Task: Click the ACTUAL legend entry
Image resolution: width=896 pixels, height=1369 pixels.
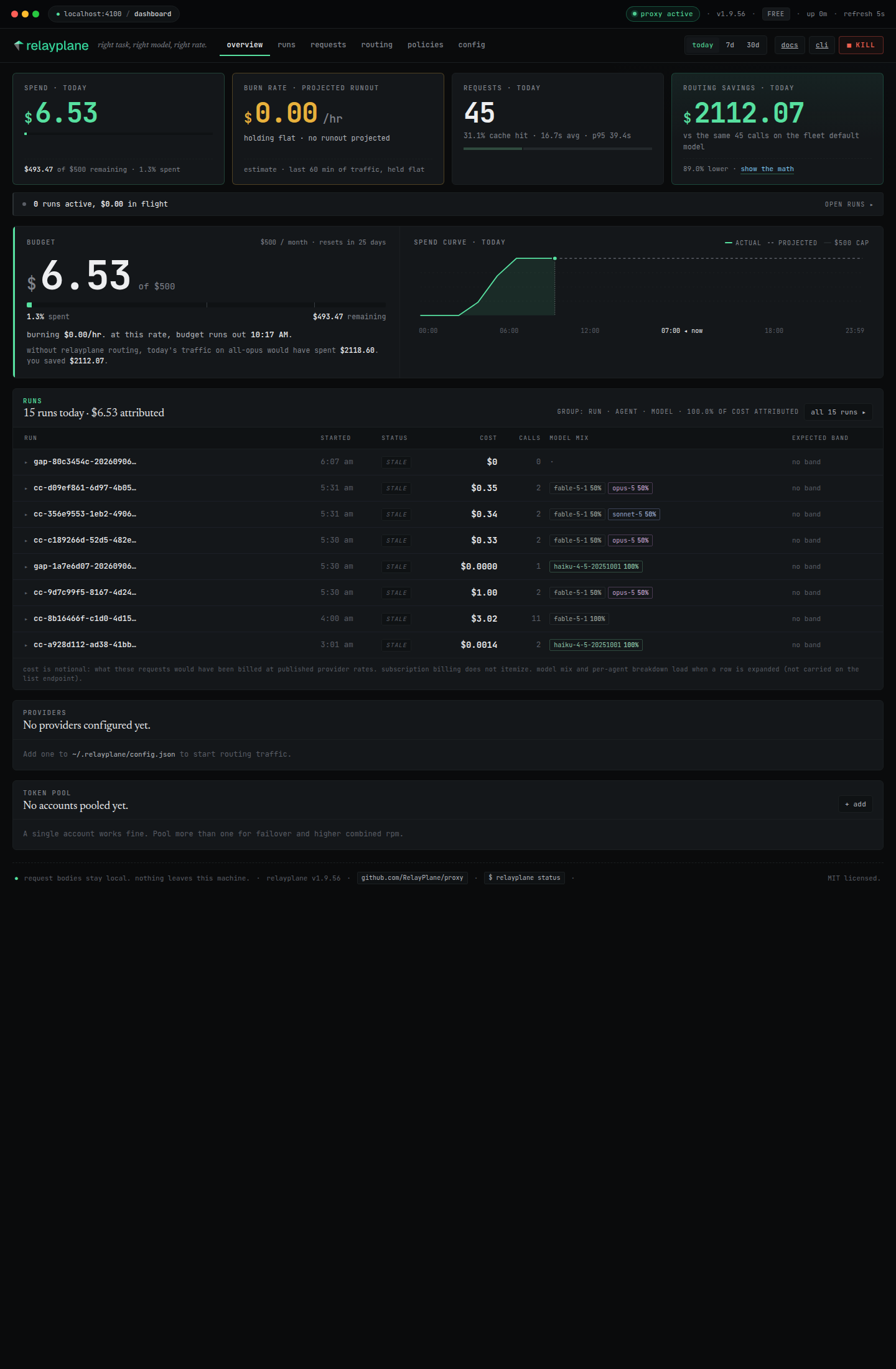Action: (743, 243)
